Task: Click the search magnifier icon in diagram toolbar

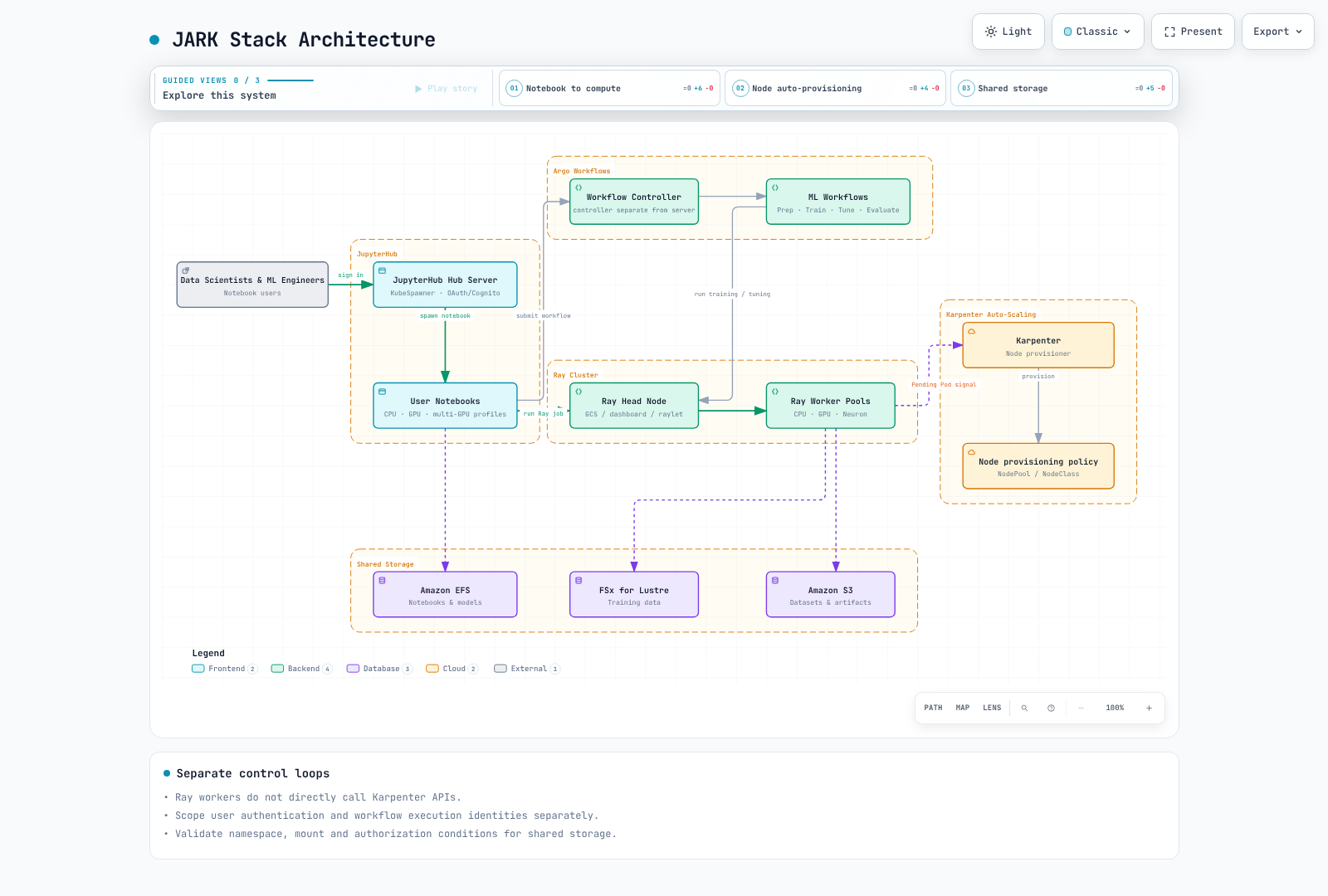Action: 1024,709
